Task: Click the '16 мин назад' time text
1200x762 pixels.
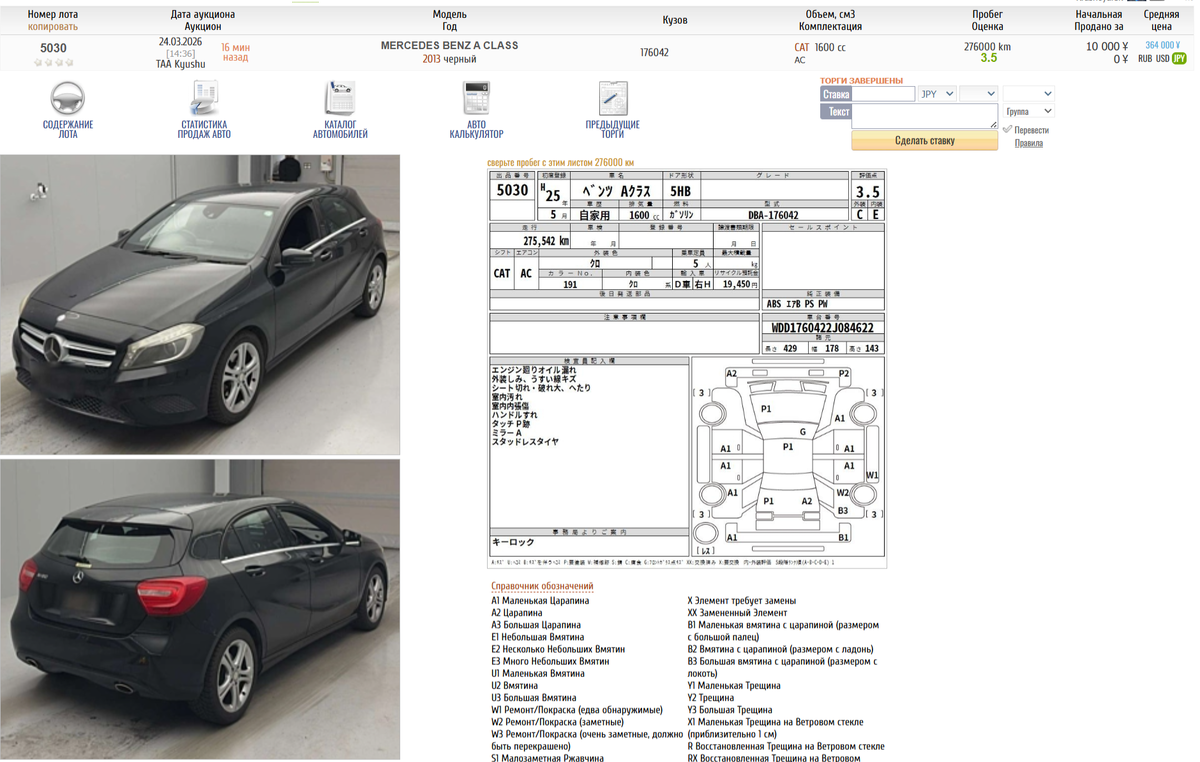Action: (x=235, y=52)
